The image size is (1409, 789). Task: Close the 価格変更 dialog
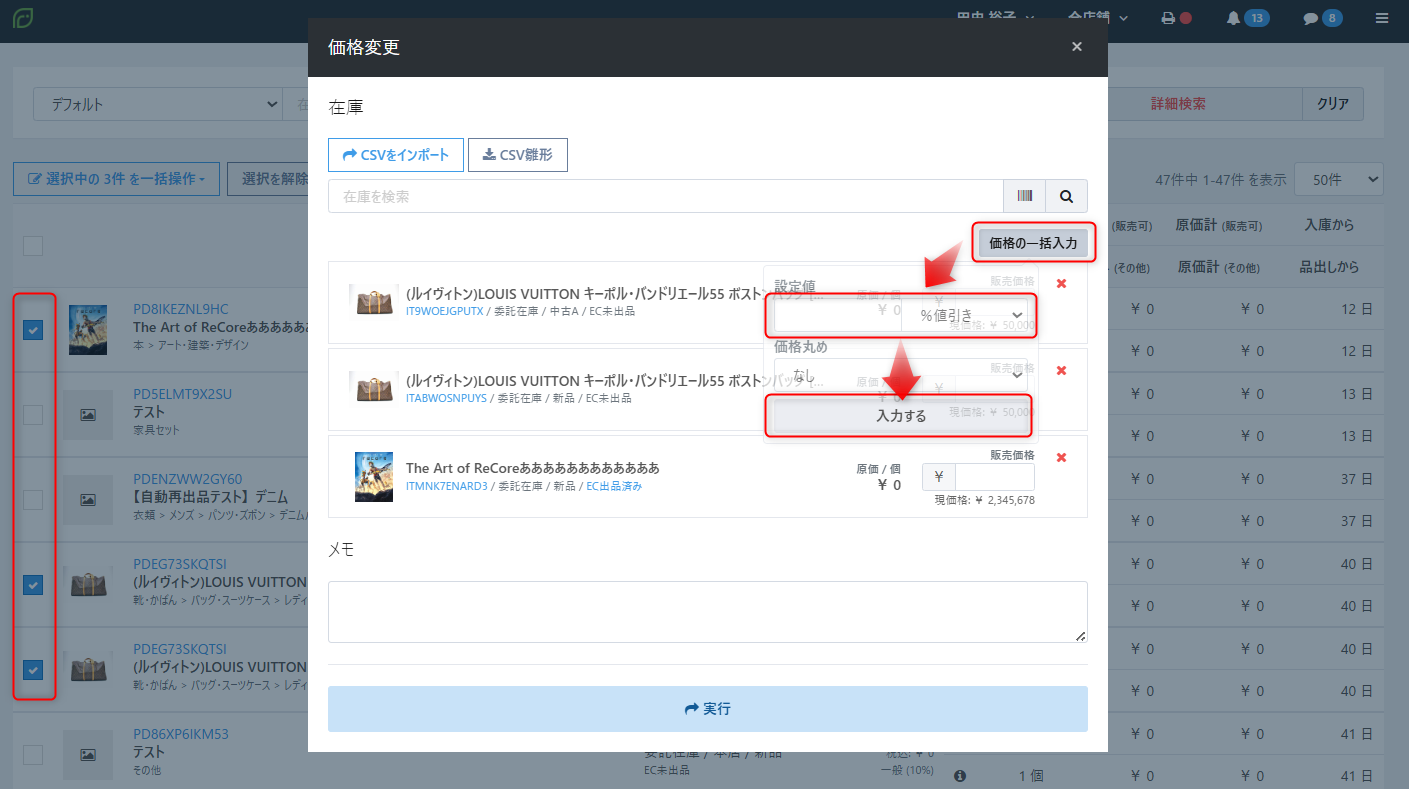coord(1076,46)
